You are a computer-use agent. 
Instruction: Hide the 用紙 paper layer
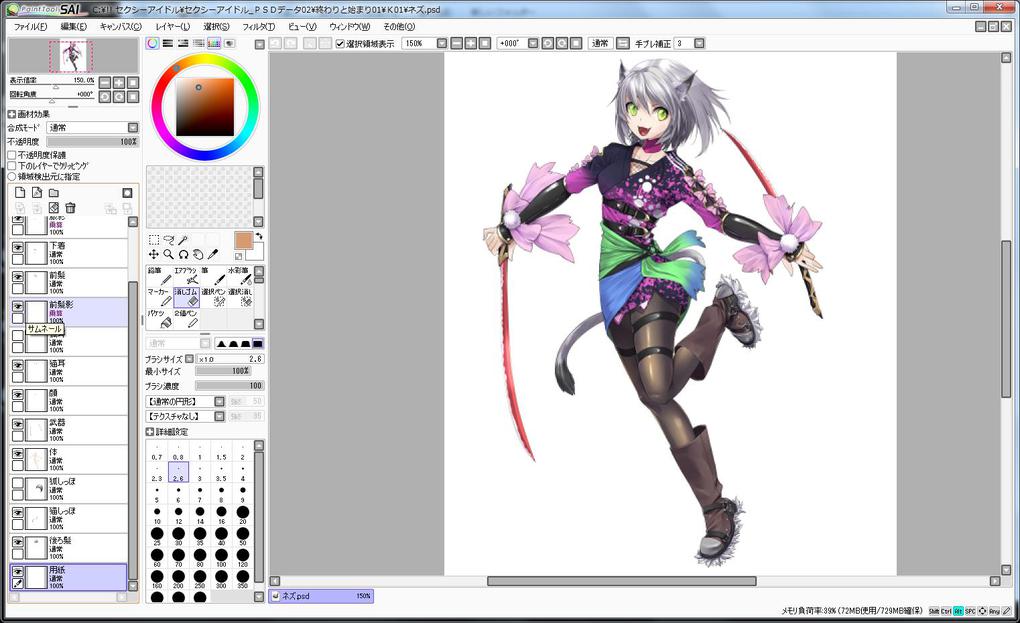[x=18, y=572]
